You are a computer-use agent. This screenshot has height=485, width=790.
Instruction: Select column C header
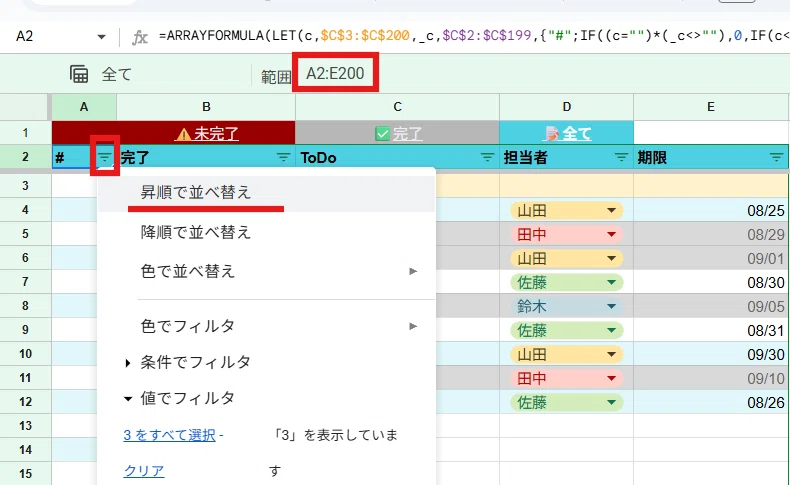click(x=398, y=107)
